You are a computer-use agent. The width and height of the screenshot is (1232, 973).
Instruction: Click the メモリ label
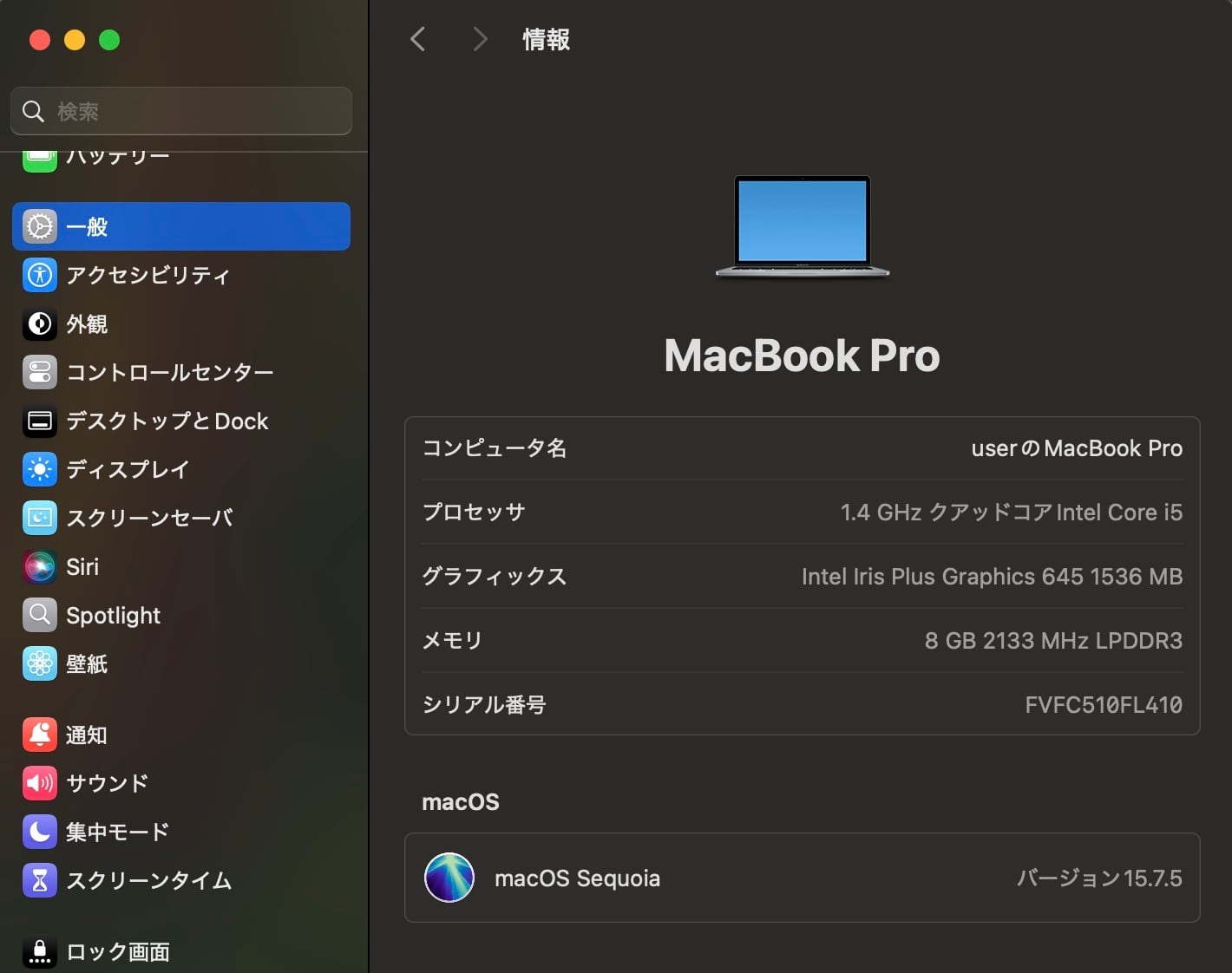(x=452, y=641)
